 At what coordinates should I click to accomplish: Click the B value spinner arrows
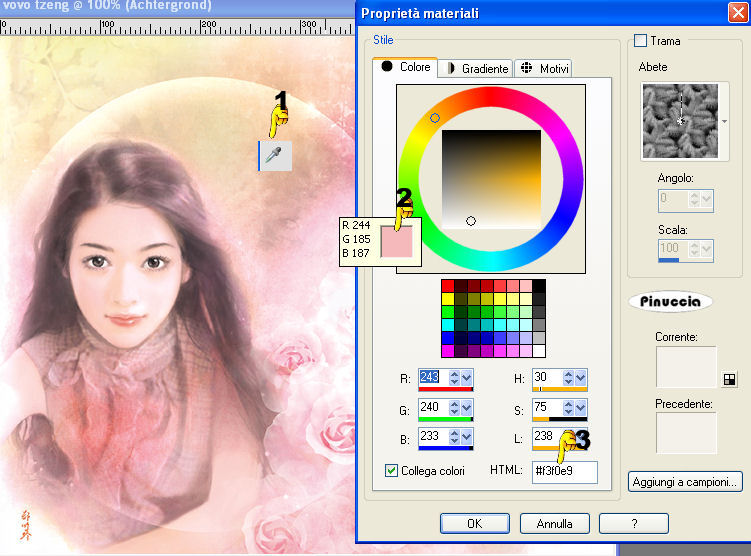[455, 437]
